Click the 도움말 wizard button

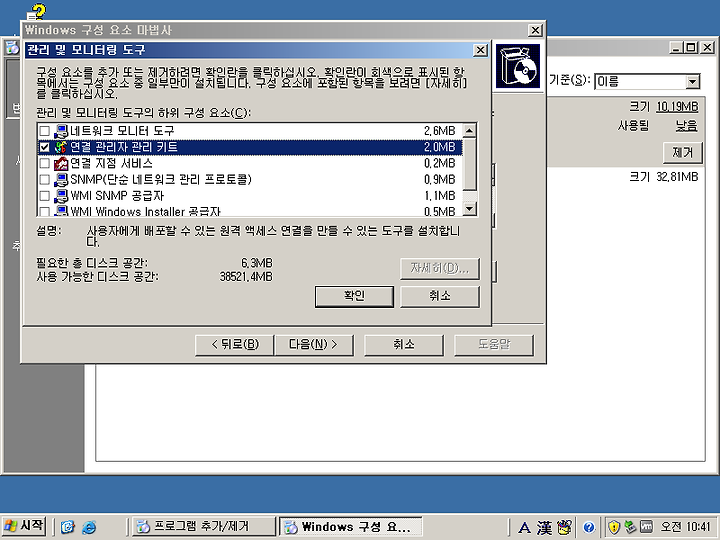494,345
